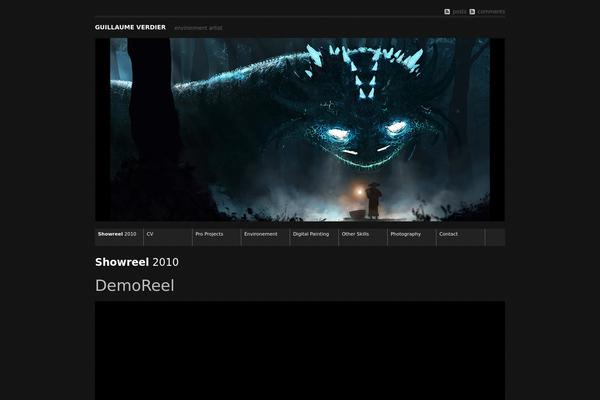Click the environment artist tagline text
600x400 pixels.
pyautogui.click(x=198, y=28)
